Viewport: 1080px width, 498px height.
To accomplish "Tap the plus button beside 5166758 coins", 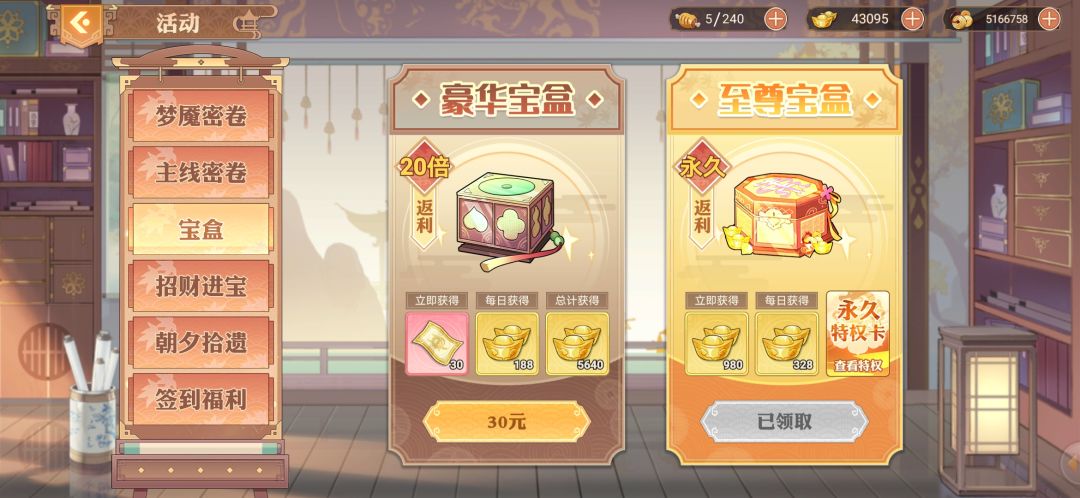I will coord(1049,19).
